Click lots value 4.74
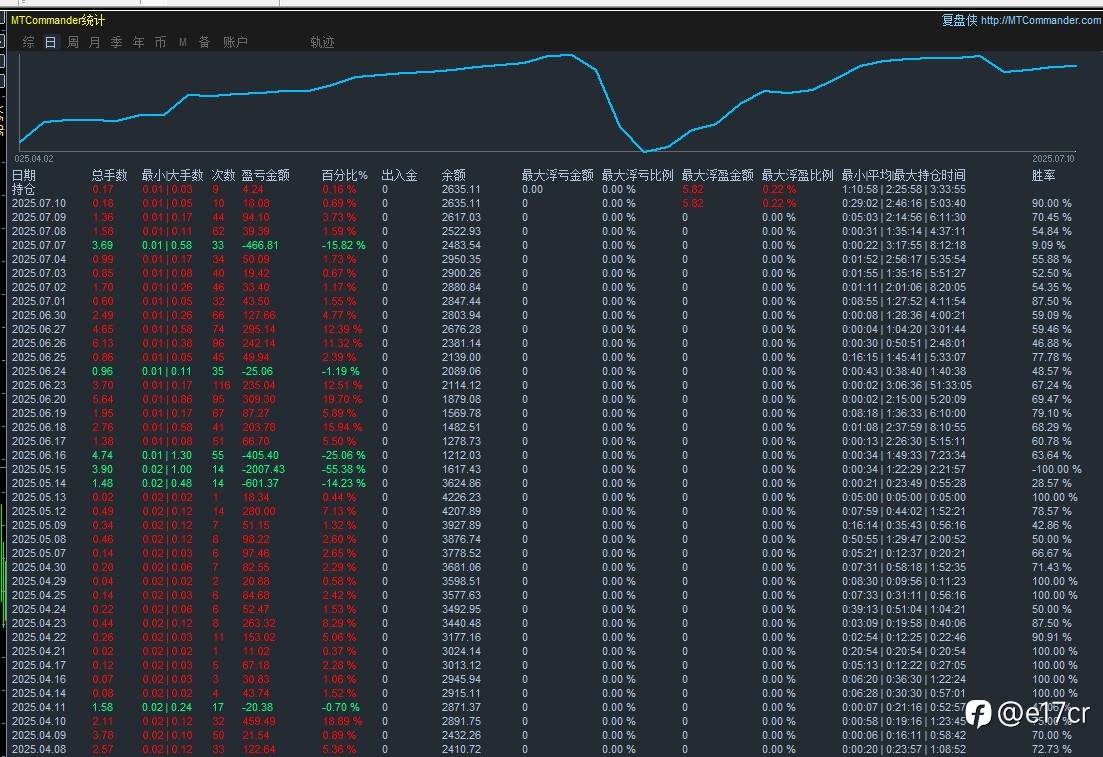The height and width of the screenshot is (757, 1103). [x=102, y=455]
